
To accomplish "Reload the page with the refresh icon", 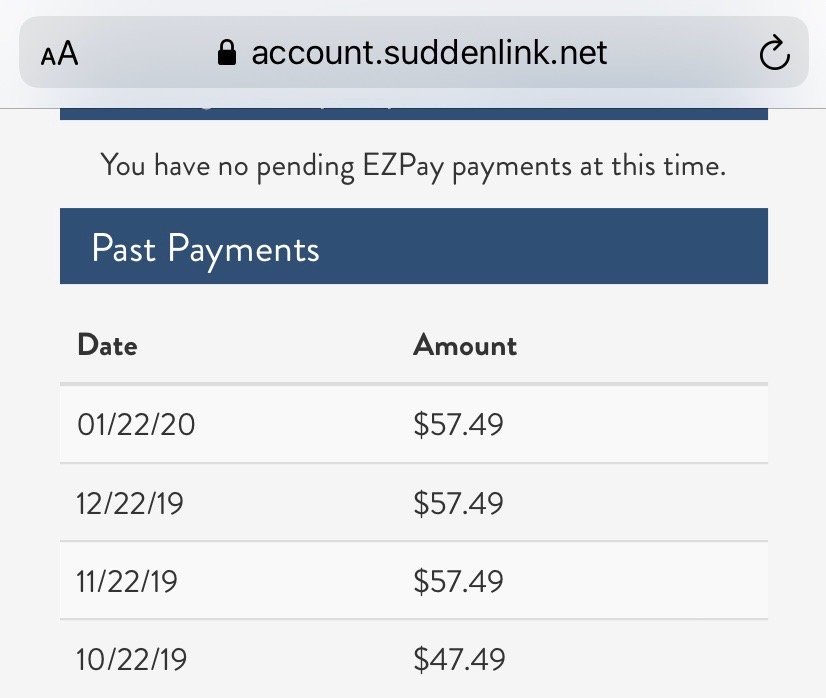I will click(x=774, y=54).
